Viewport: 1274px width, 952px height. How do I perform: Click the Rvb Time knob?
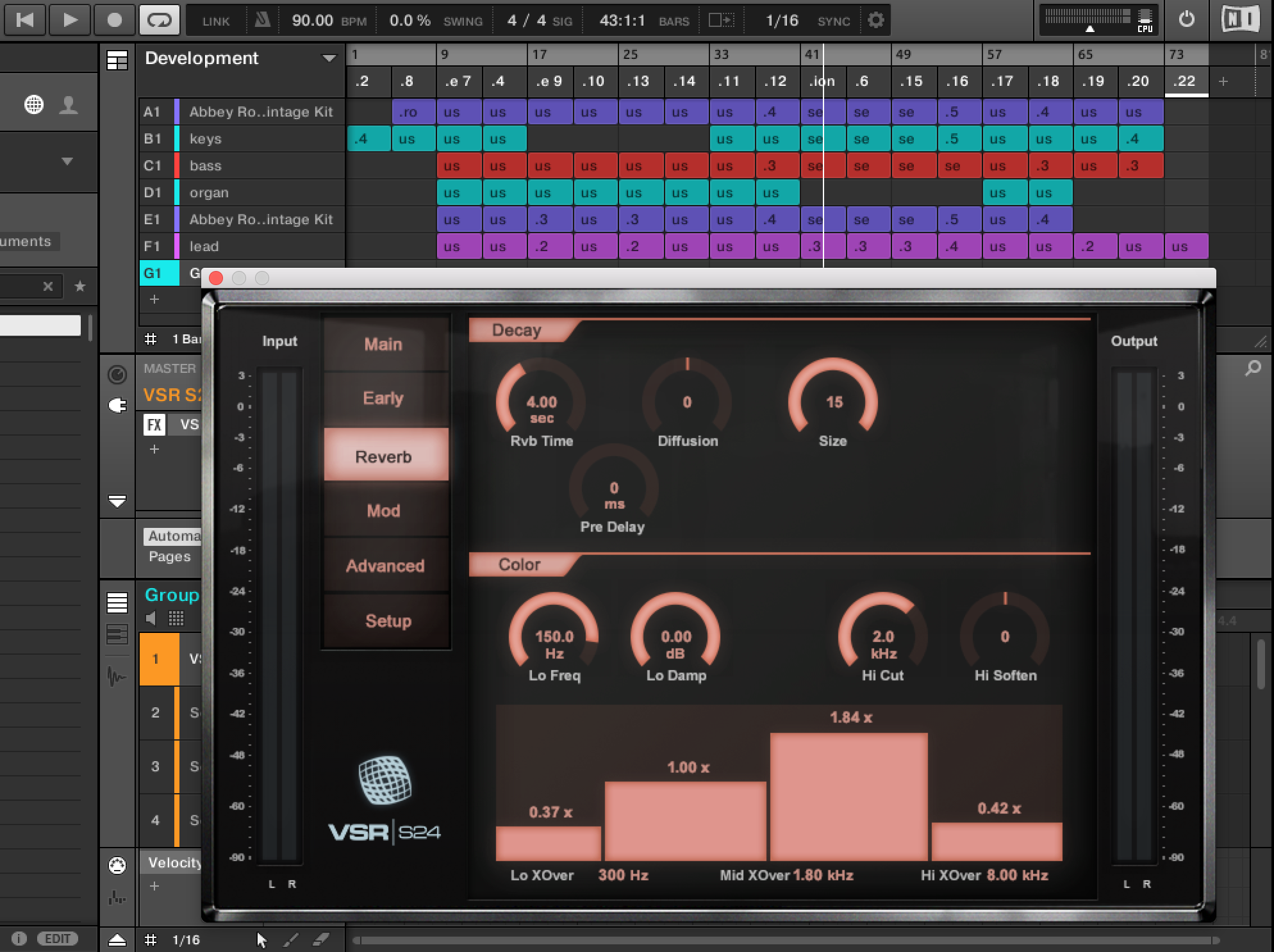click(x=541, y=403)
